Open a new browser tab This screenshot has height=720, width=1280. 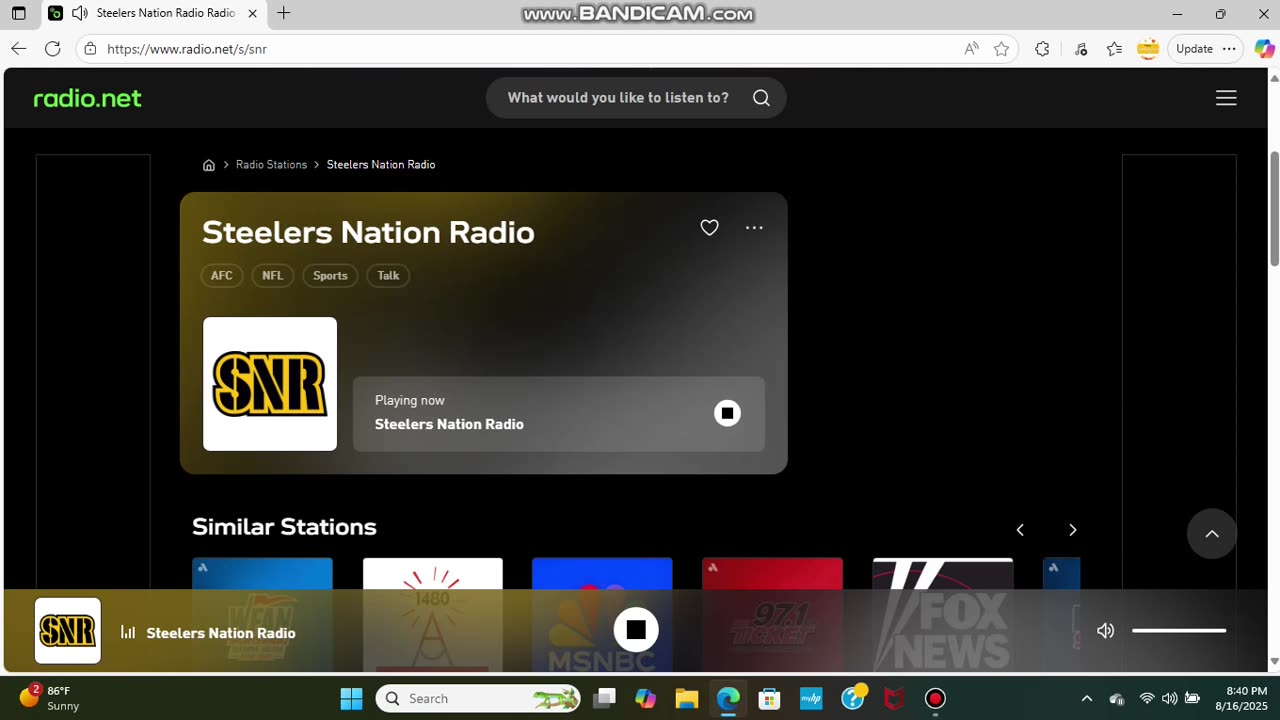tap(284, 13)
